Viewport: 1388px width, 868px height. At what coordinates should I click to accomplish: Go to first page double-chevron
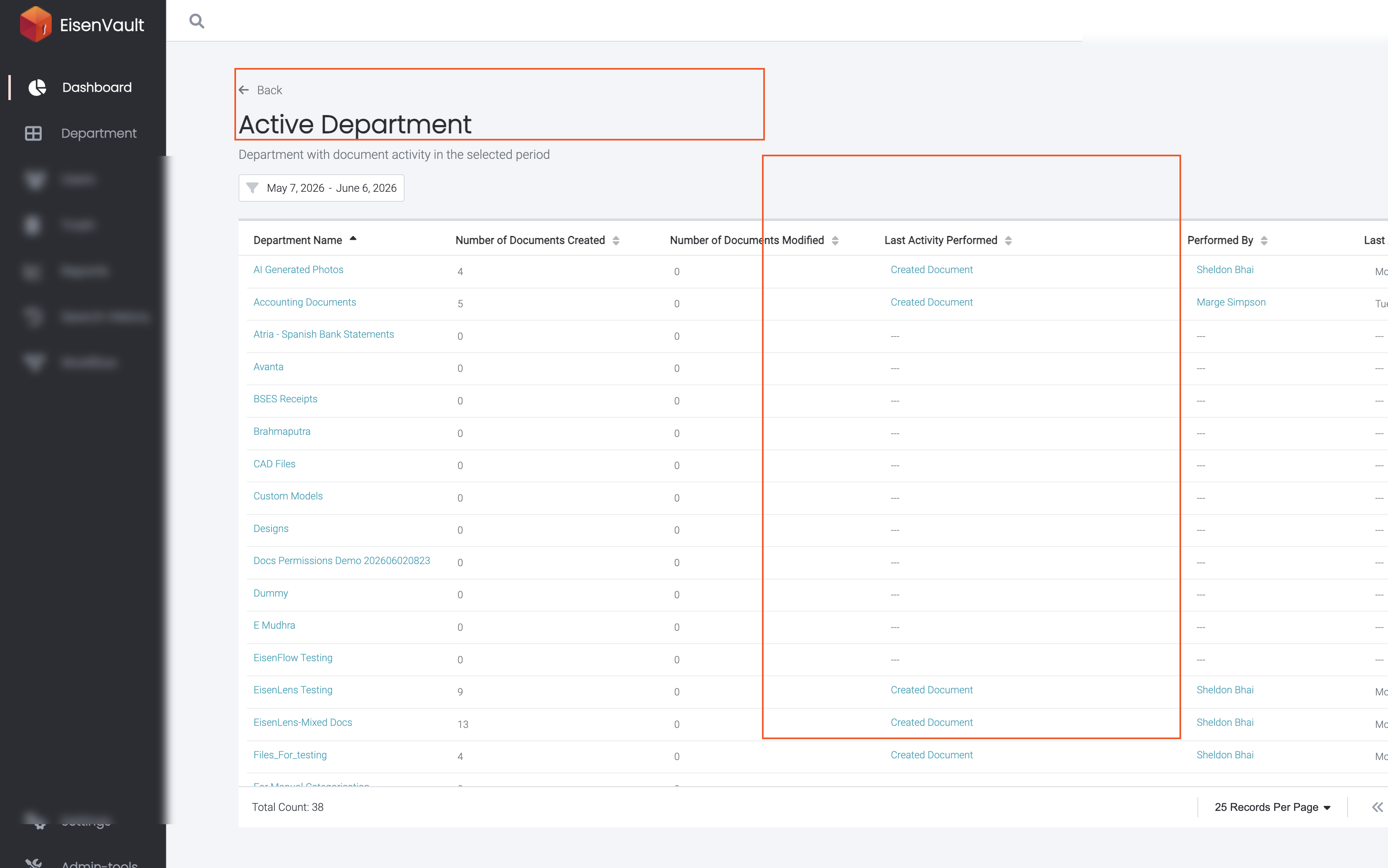pyautogui.click(x=1376, y=807)
